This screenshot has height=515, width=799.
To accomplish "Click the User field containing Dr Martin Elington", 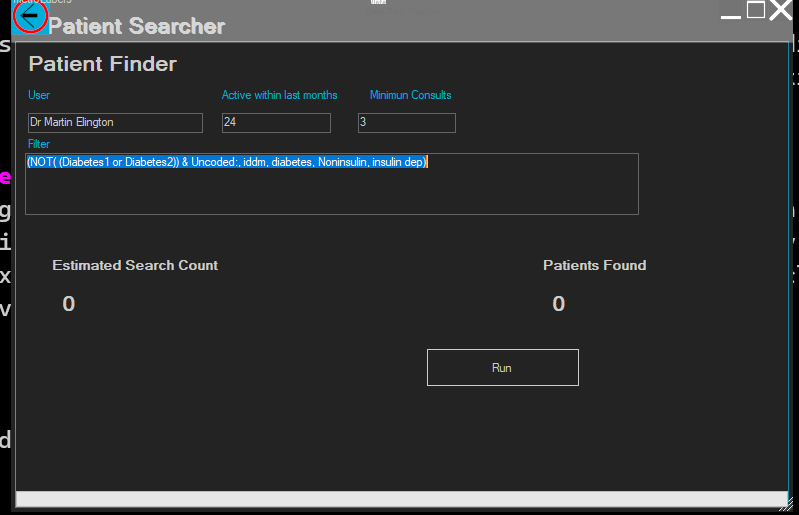I will pyautogui.click(x=115, y=123).
